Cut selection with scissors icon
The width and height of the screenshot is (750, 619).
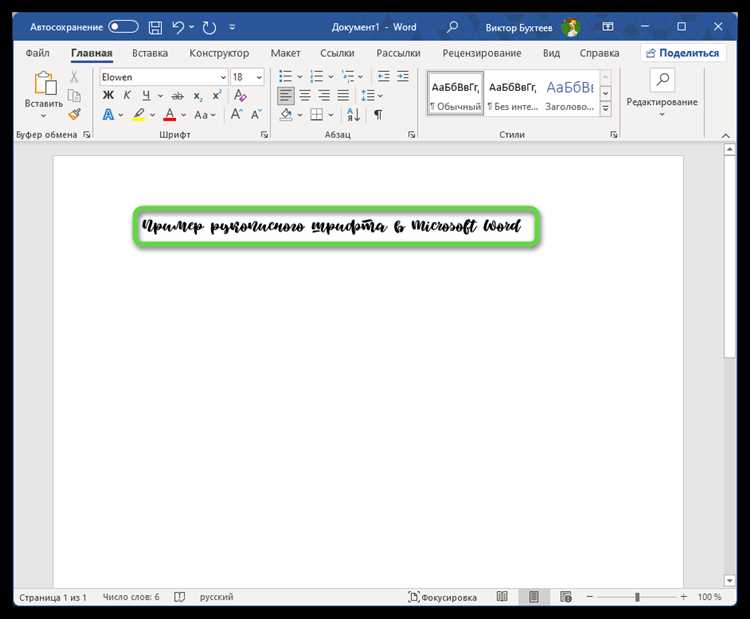pyautogui.click(x=74, y=77)
